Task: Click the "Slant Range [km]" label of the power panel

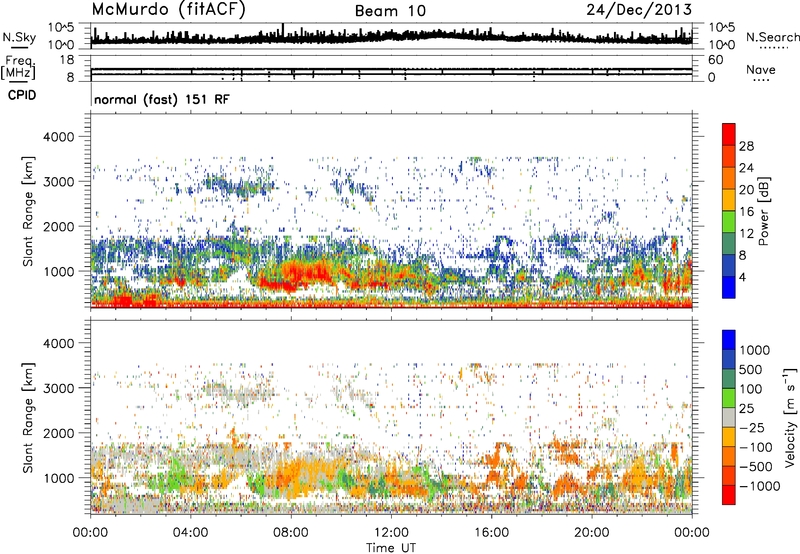Action: click(x=28, y=211)
